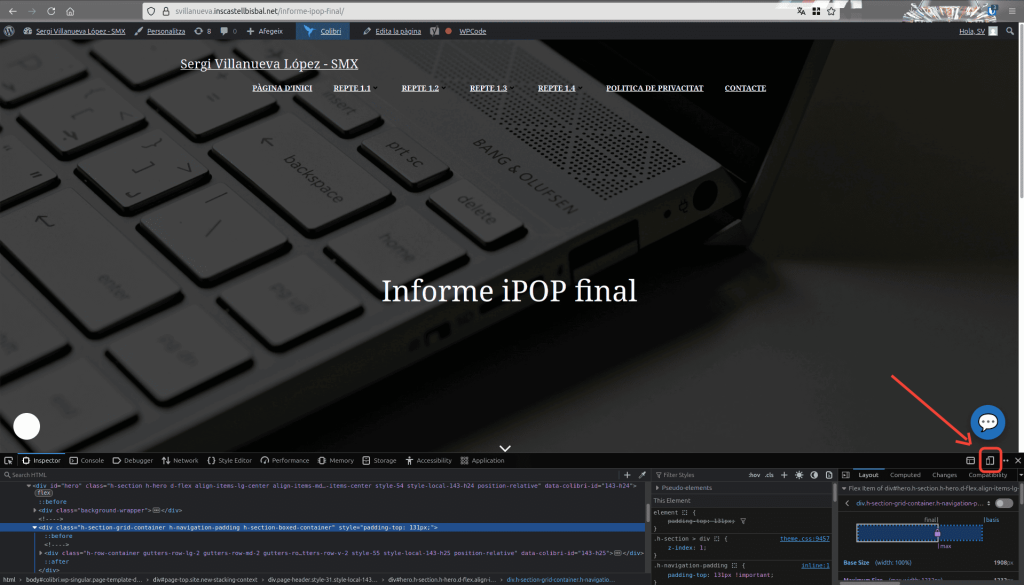Activate the element picker tool
1024x585 pixels.
[9, 461]
